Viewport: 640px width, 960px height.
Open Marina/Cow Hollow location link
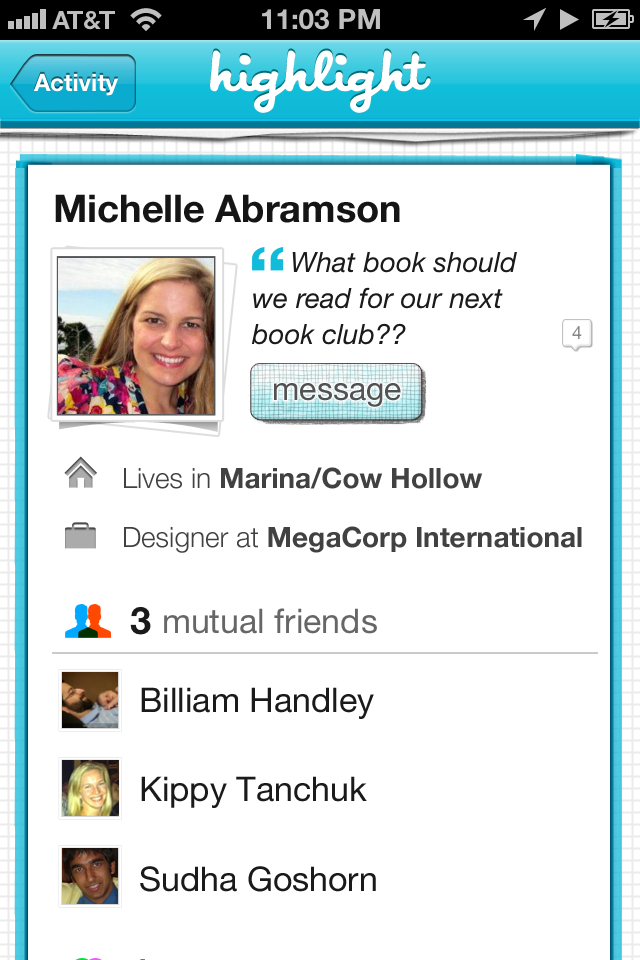(x=351, y=479)
